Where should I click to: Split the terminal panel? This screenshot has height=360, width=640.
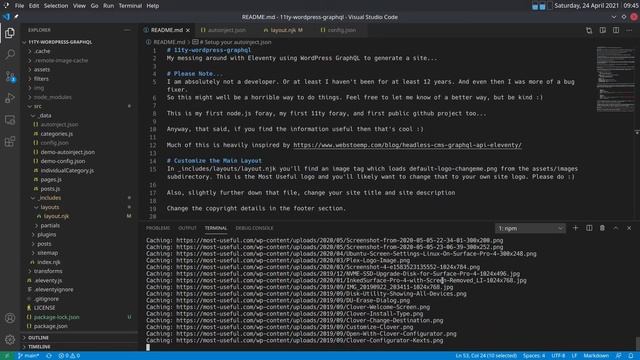[589, 228]
